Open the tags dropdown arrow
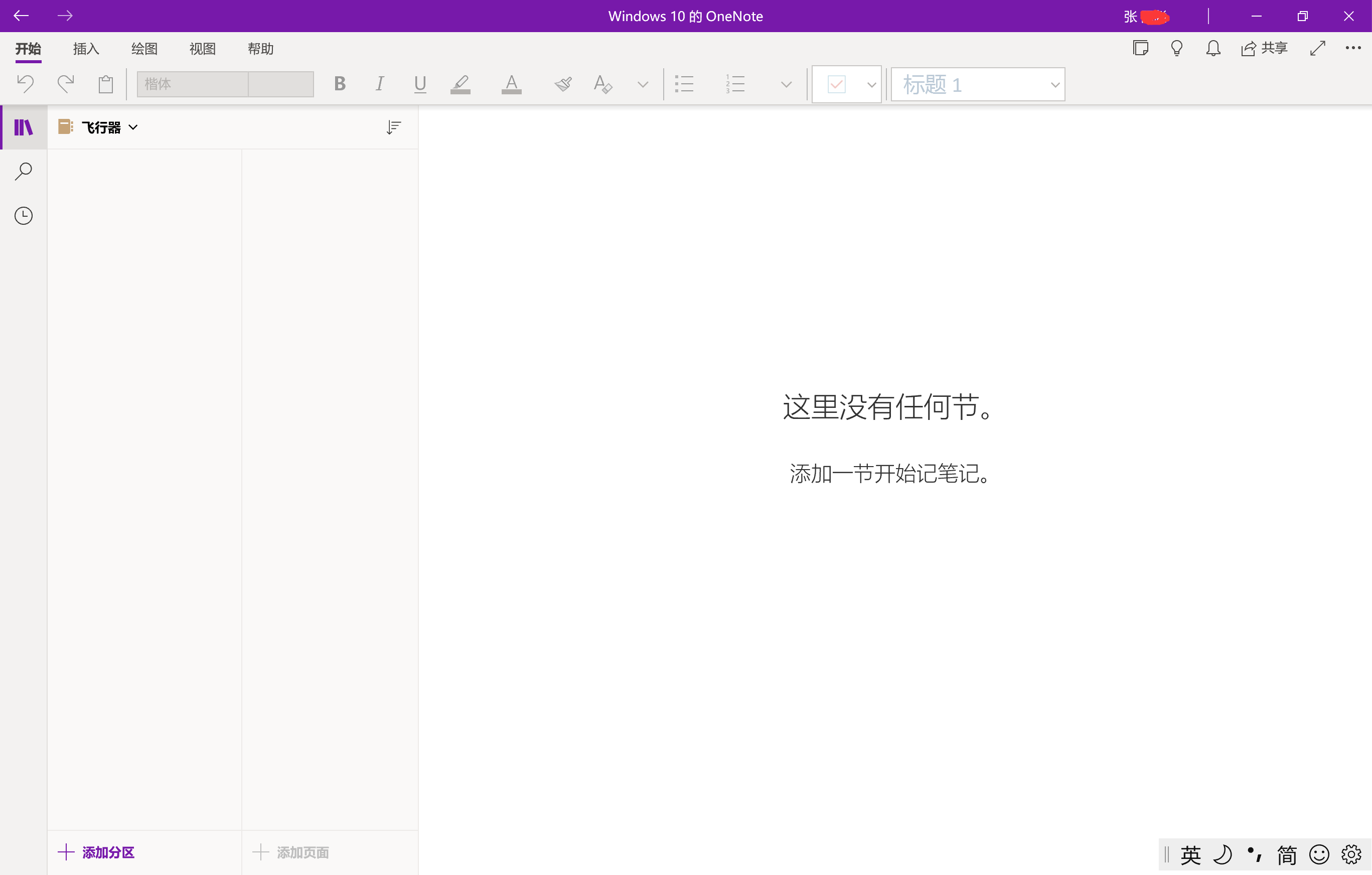The image size is (1372, 875). [871, 85]
